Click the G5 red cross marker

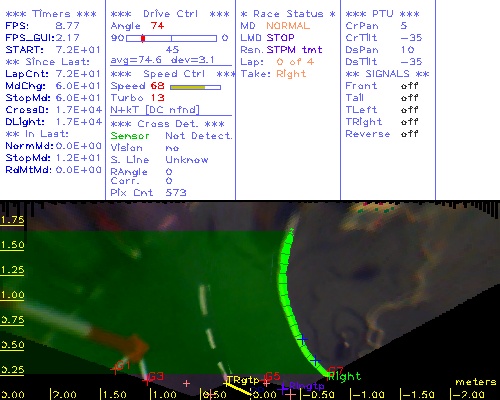click(266, 382)
